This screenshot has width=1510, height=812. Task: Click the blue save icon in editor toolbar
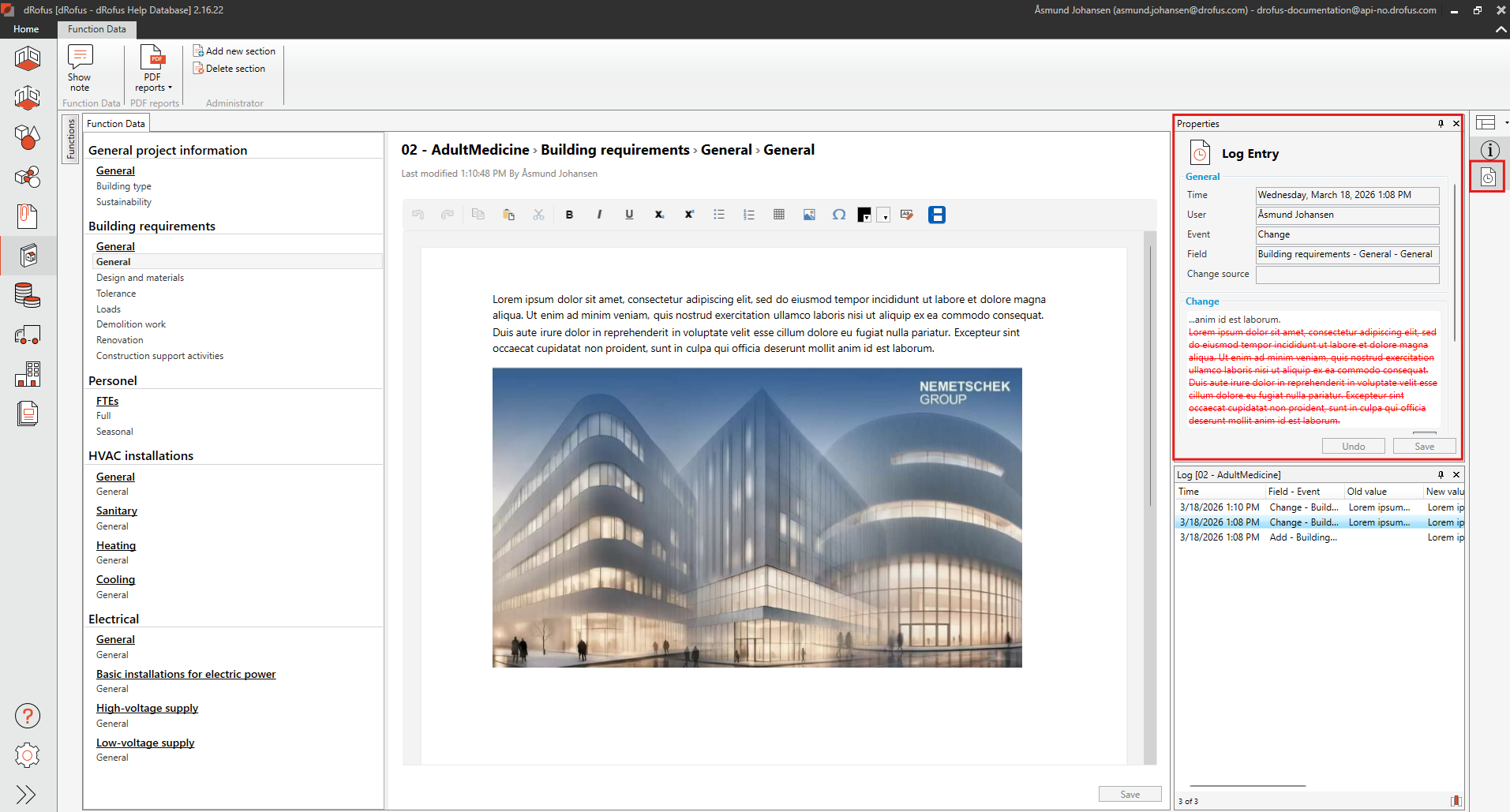tap(937, 215)
